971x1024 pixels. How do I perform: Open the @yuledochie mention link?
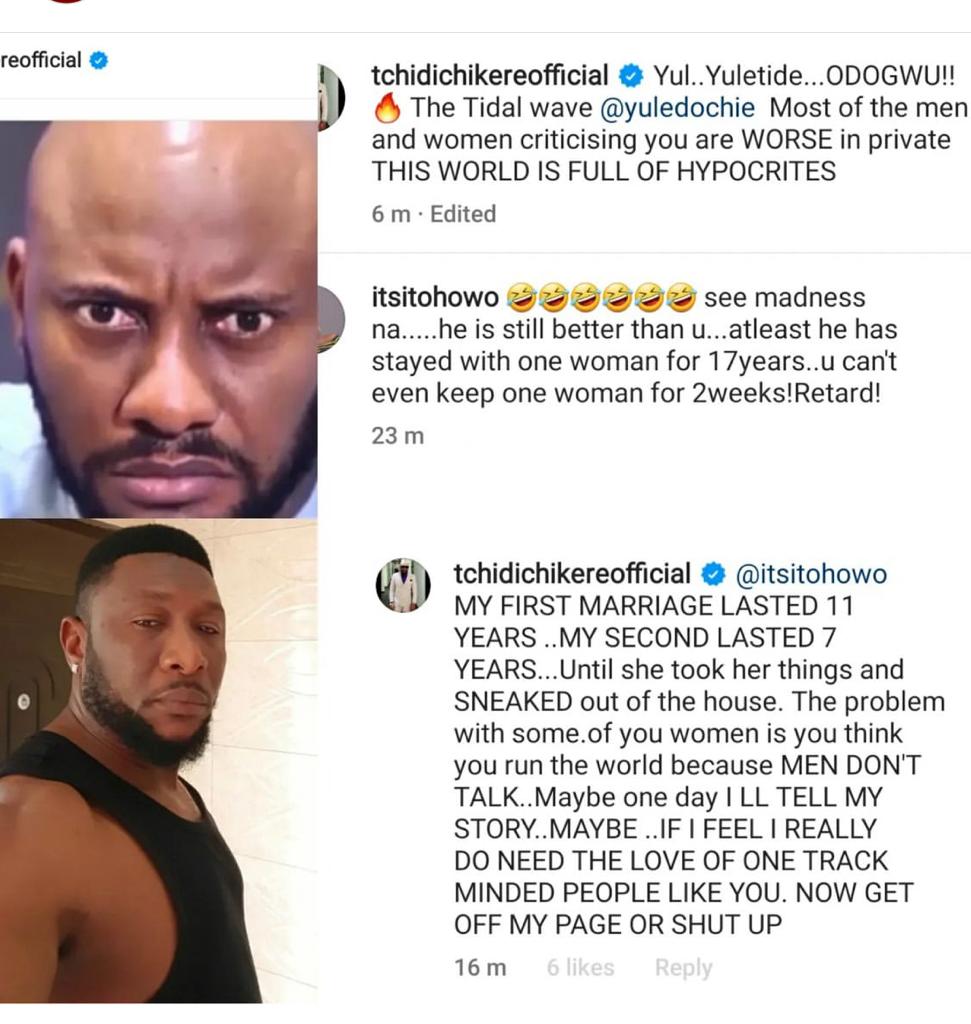pos(677,108)
